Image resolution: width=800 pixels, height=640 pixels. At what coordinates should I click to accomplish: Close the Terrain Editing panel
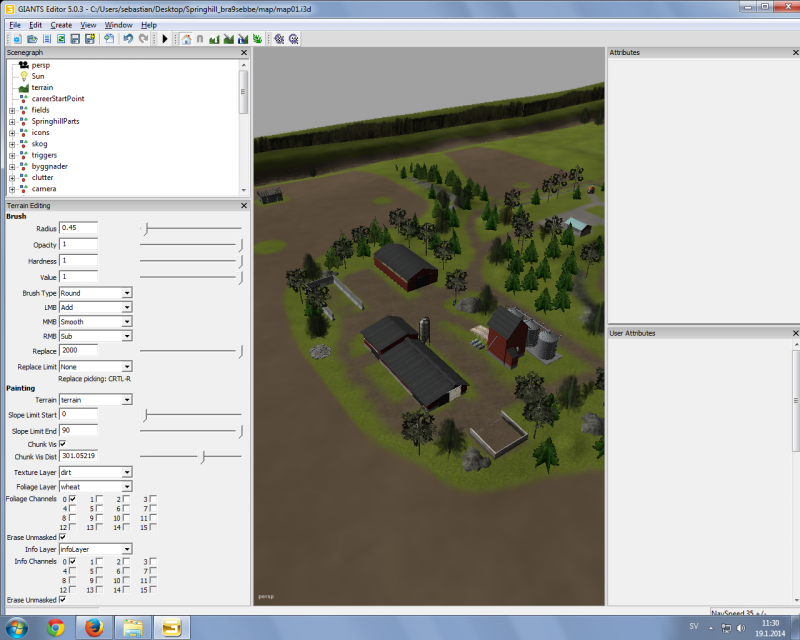click(244, 206)
